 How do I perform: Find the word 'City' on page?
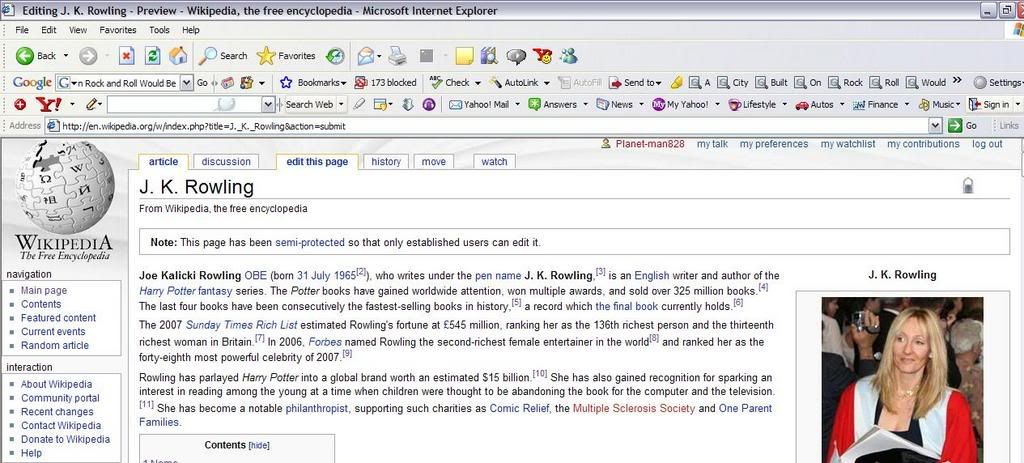click(733, 83)
